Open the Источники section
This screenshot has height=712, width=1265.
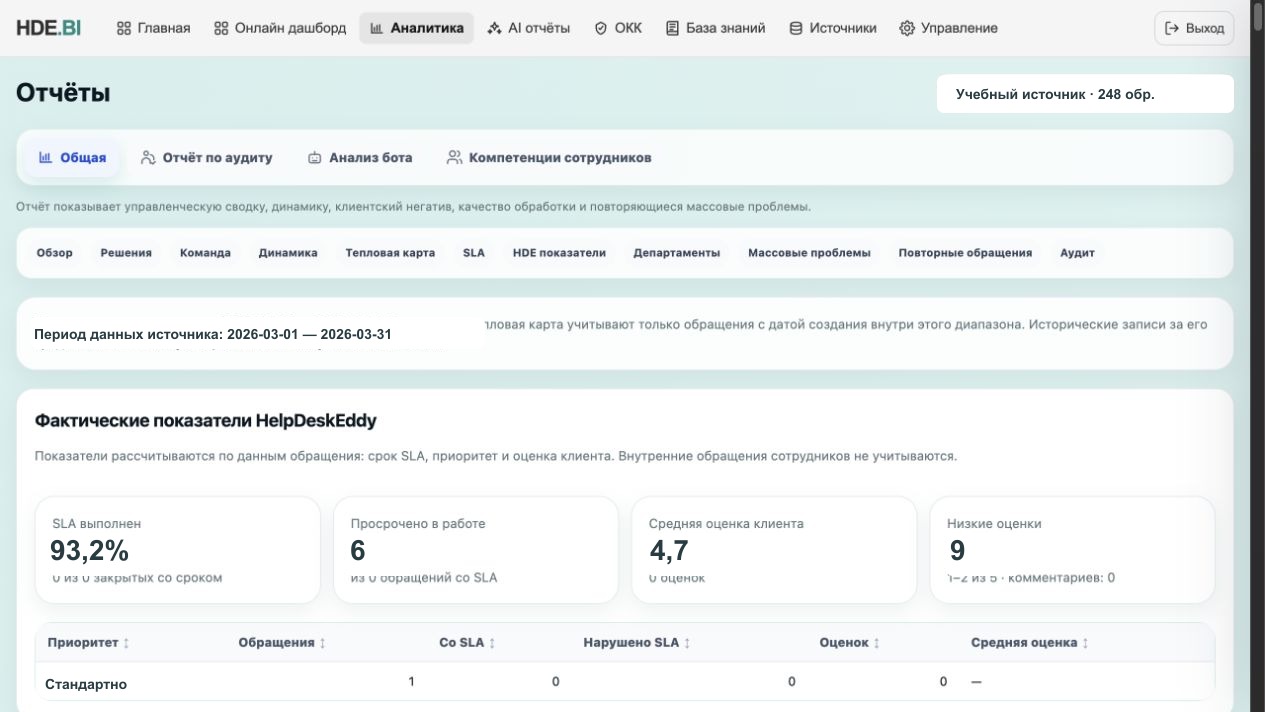tap(833, 28)
